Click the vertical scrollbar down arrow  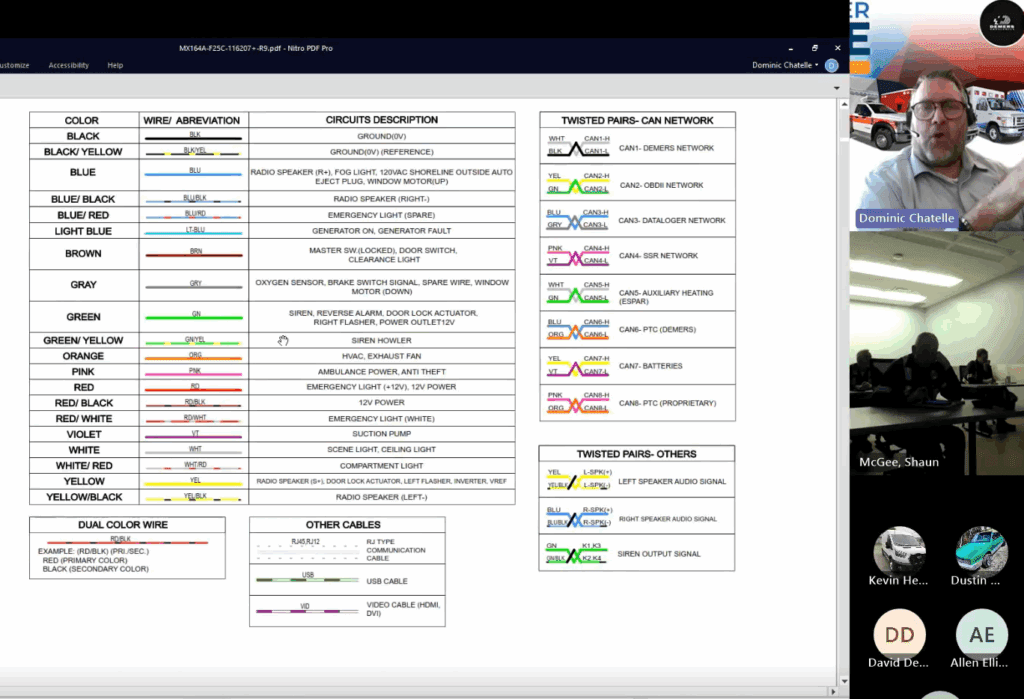tap(844, 681)
